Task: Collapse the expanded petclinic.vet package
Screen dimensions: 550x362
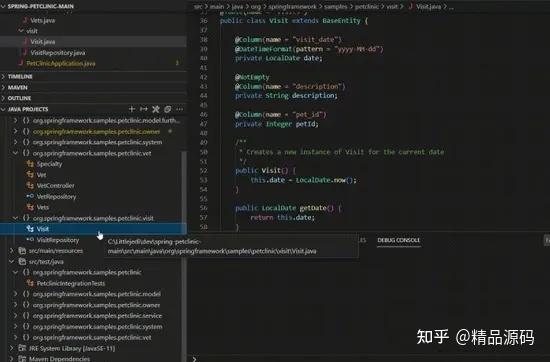Action: point(15,153)
